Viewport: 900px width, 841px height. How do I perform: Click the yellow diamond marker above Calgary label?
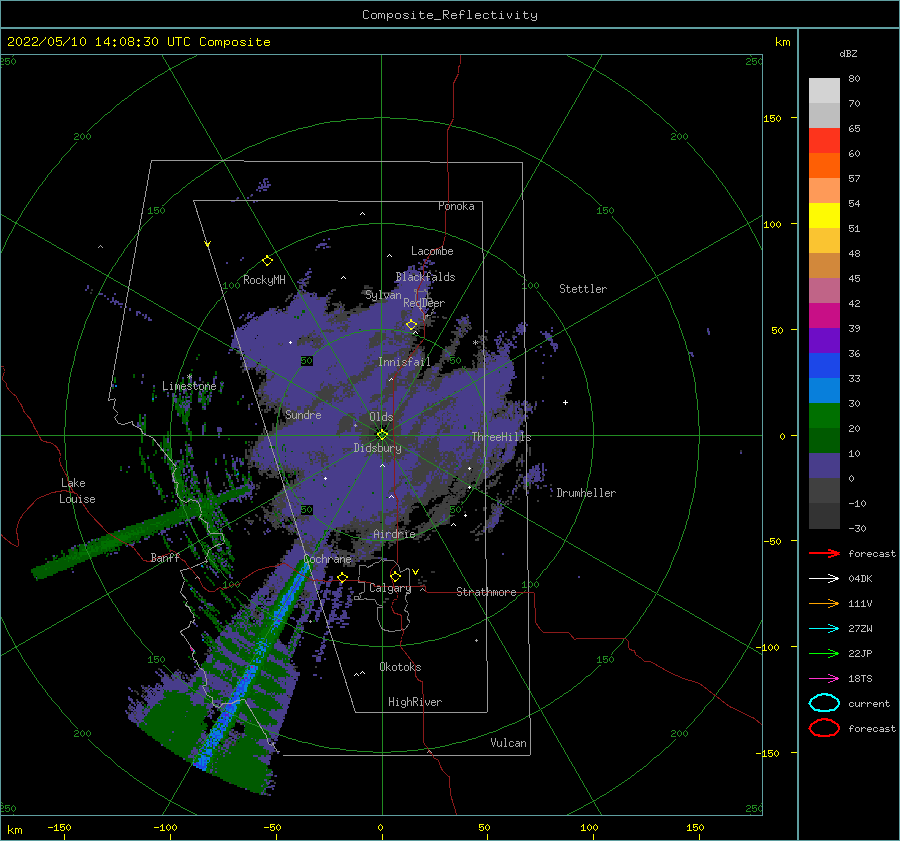(x=395, y=576)
